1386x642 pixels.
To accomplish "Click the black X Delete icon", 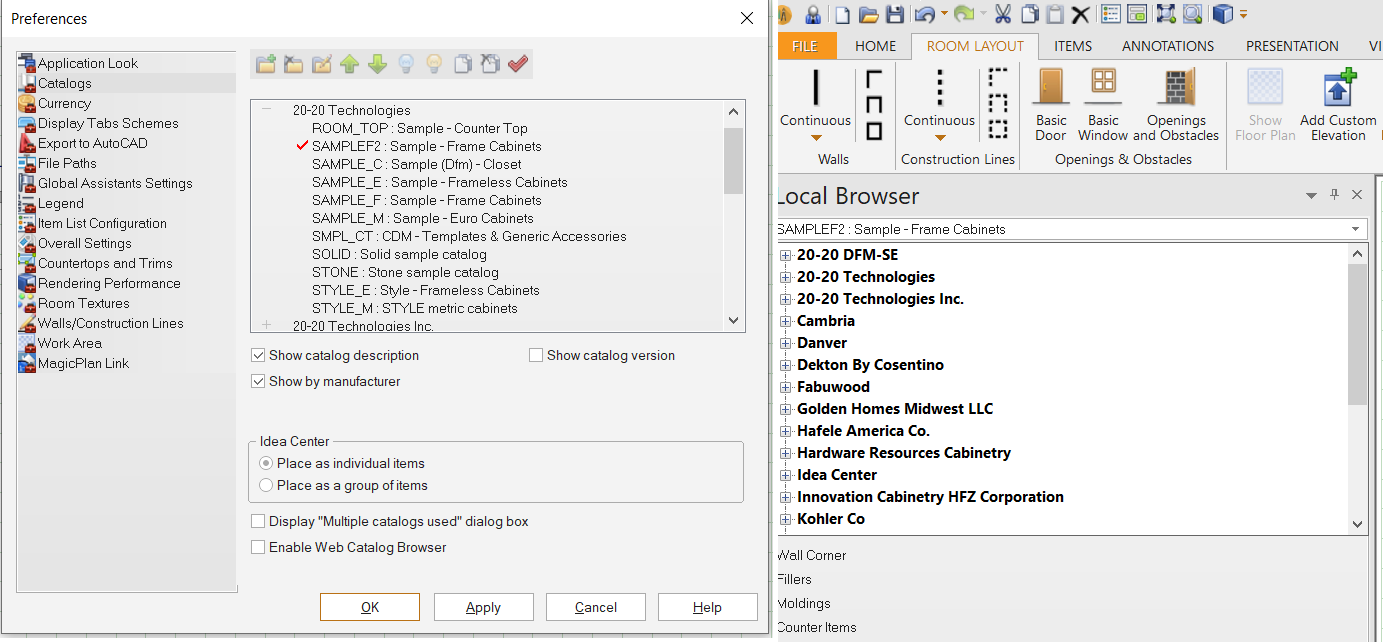I will point(1081,14).
